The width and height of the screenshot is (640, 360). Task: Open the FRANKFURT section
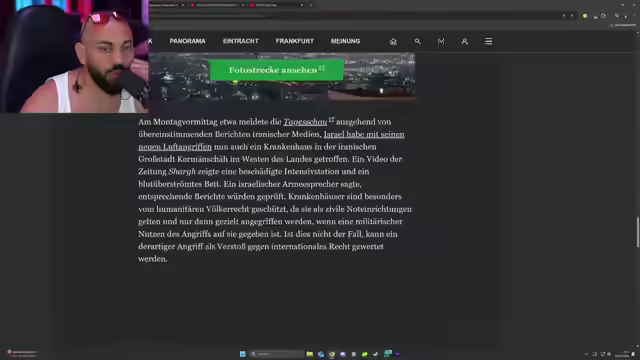(294, 41)
